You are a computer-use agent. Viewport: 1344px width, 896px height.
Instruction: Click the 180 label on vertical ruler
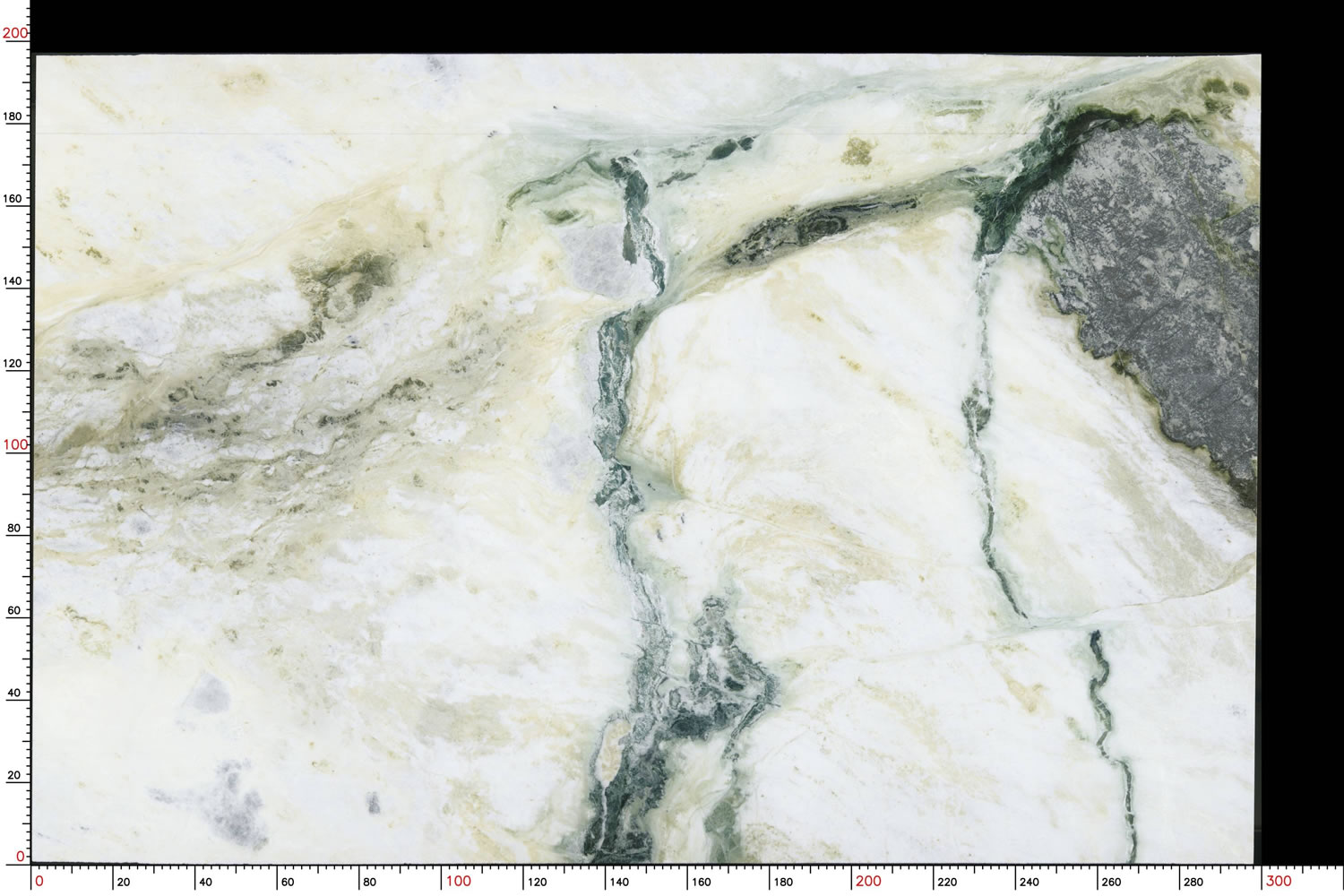15,116
